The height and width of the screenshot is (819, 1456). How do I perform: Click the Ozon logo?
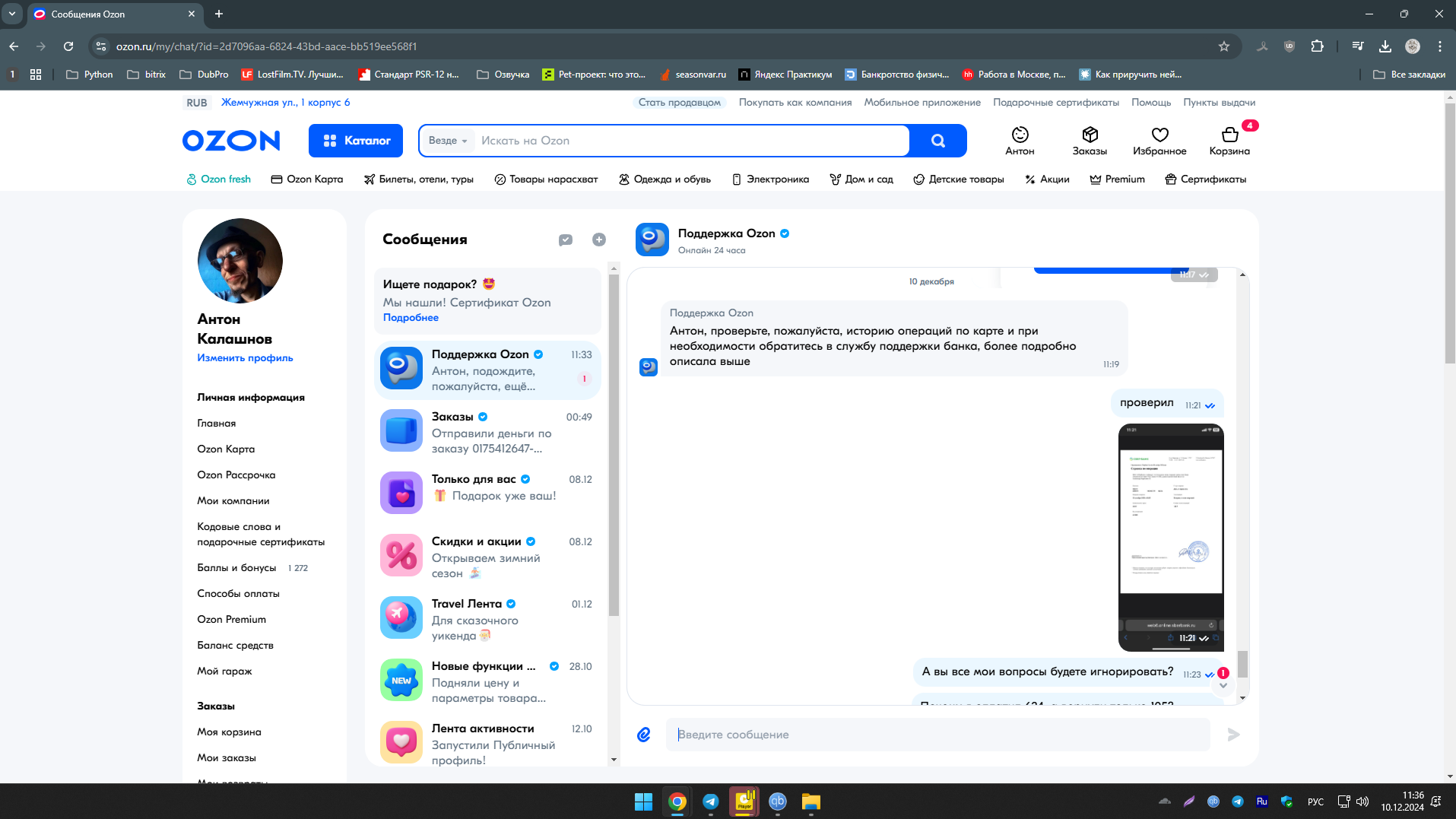(x=231, y=141)
